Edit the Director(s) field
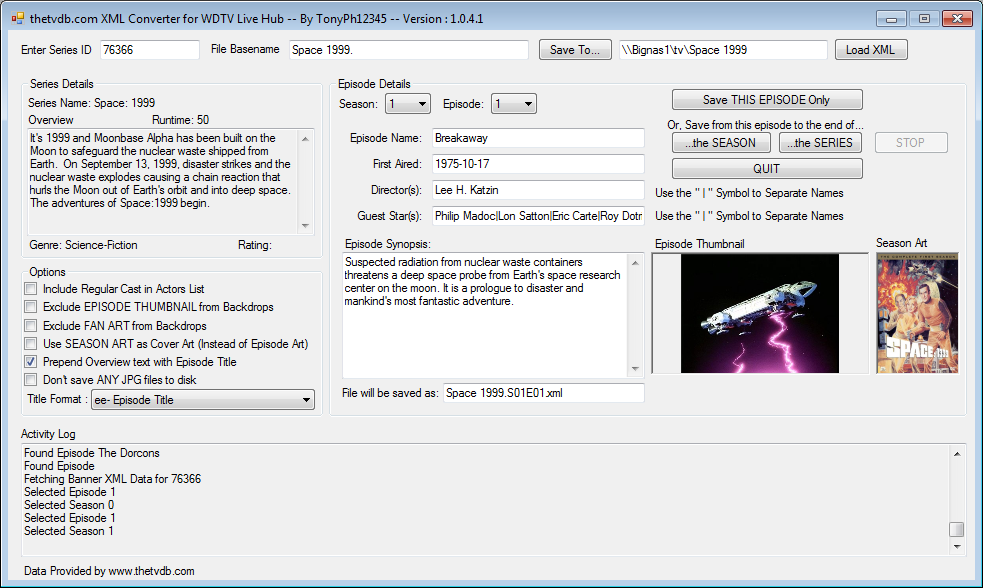The height and width of the screenshot is (588, 983). [538, 190]
